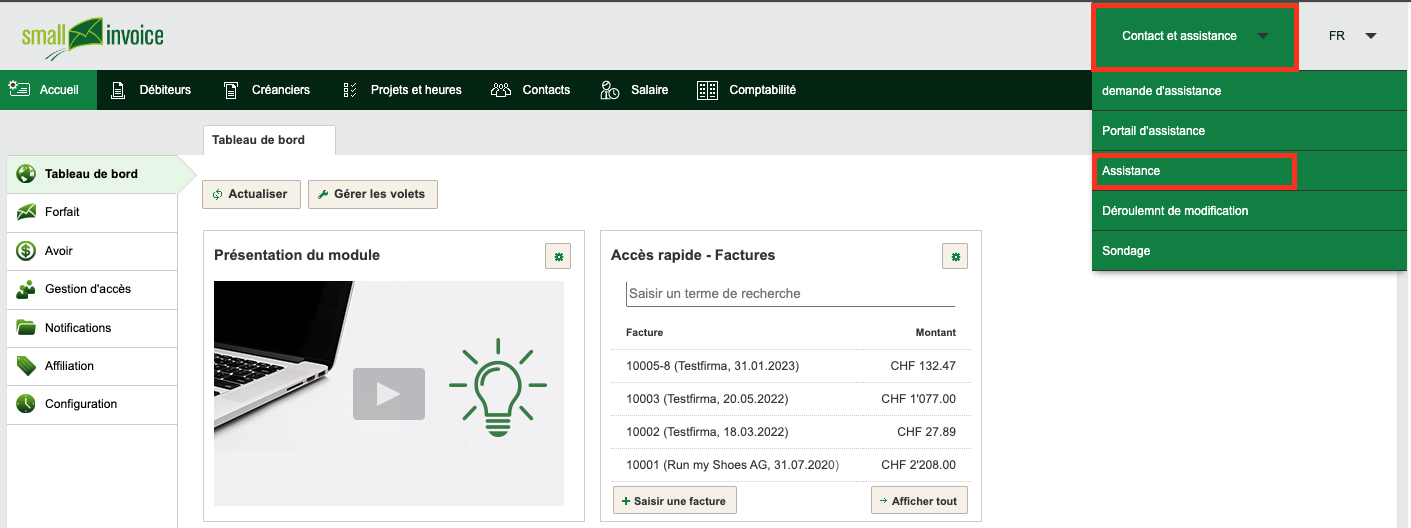Play the module presentation video
Image resolution: width=1411 pixels, height=528 pixels.
point(389,394)
